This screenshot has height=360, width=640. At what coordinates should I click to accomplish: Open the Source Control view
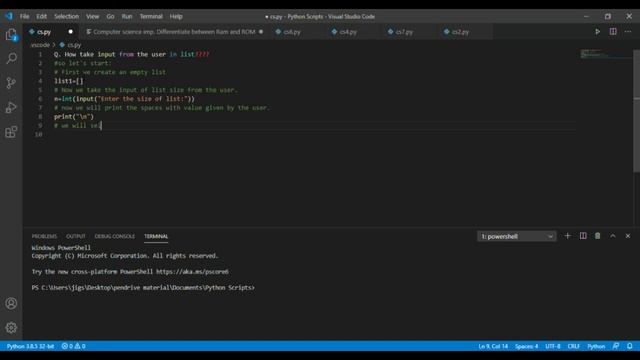11,83
